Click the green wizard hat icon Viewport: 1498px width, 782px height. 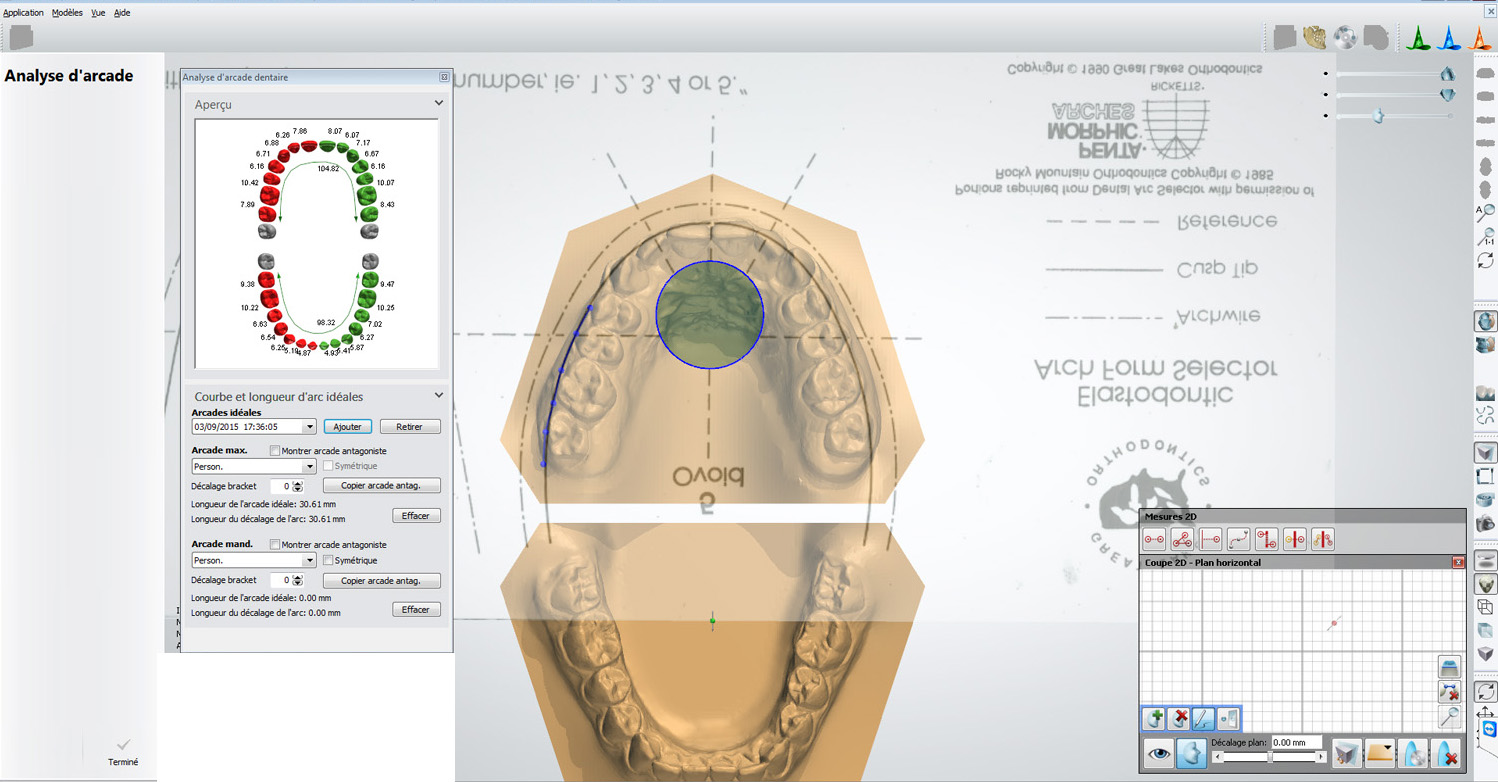point(1417,38)
